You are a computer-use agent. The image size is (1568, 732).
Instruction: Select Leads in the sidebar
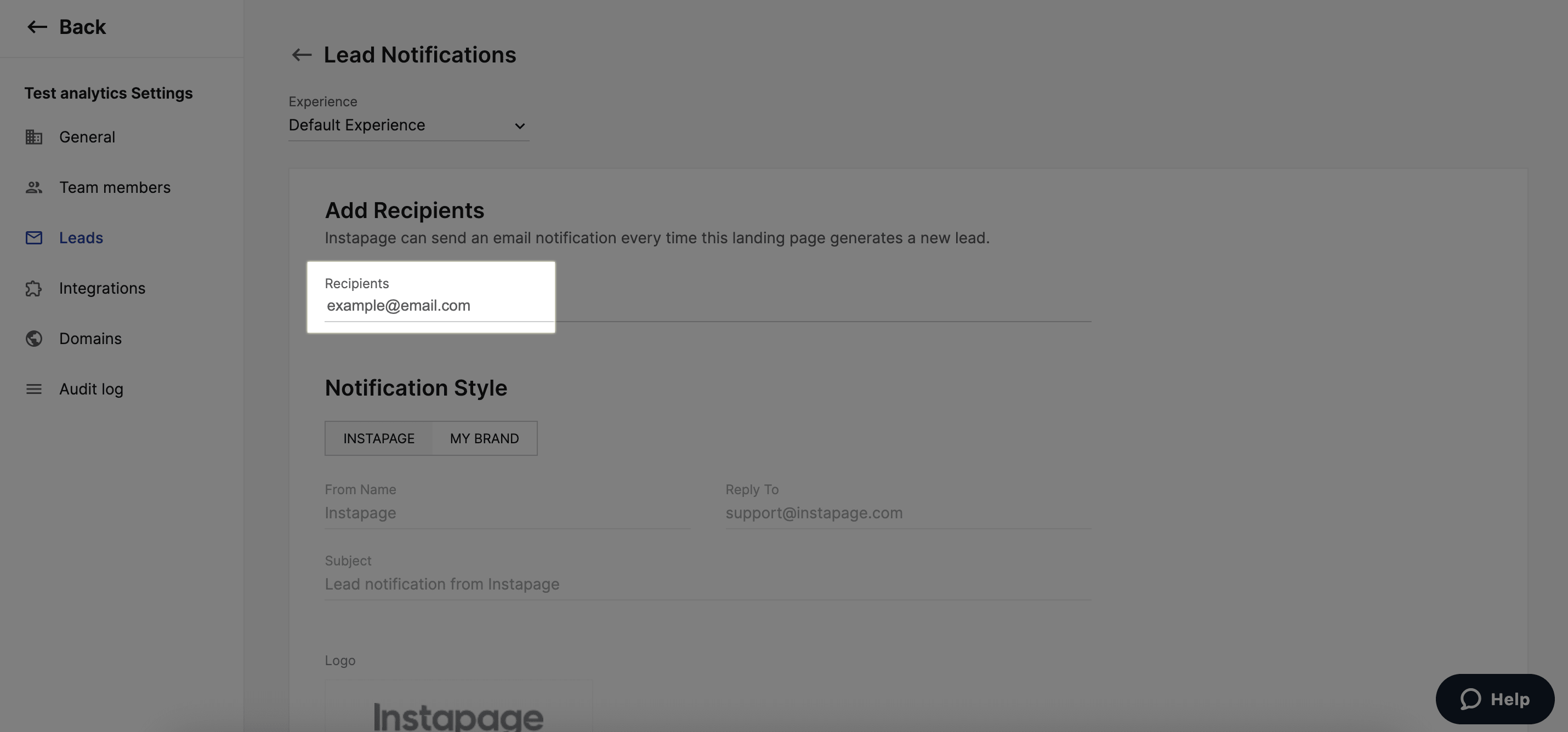[x=81, y=238]
